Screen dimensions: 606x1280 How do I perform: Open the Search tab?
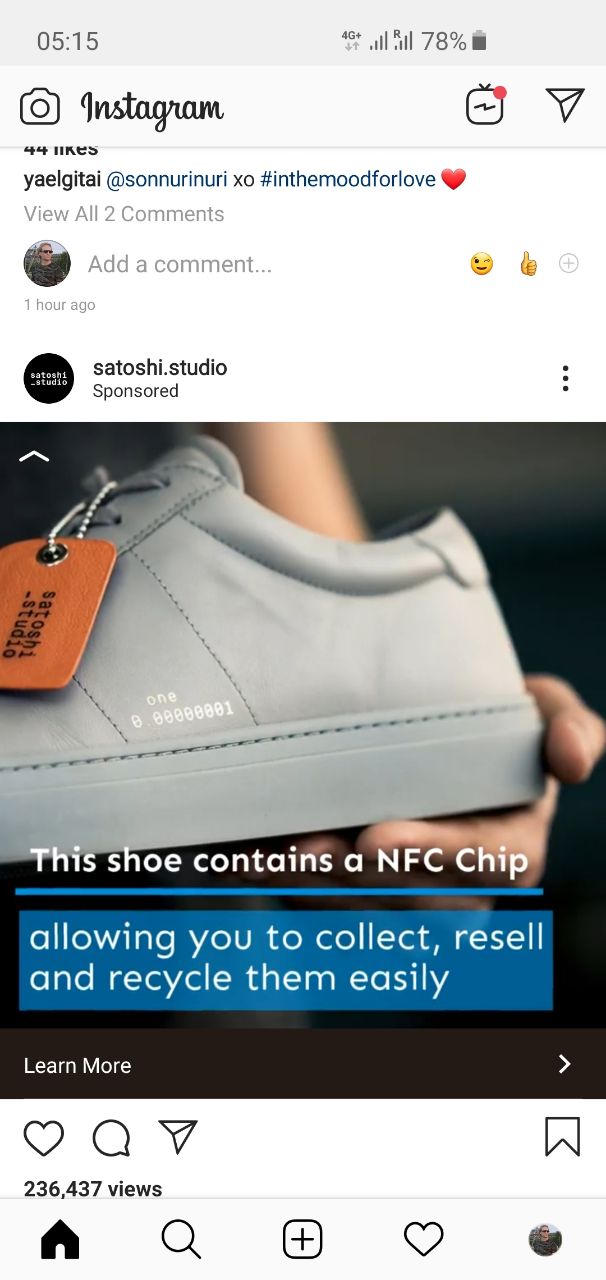pos(181,1240)
